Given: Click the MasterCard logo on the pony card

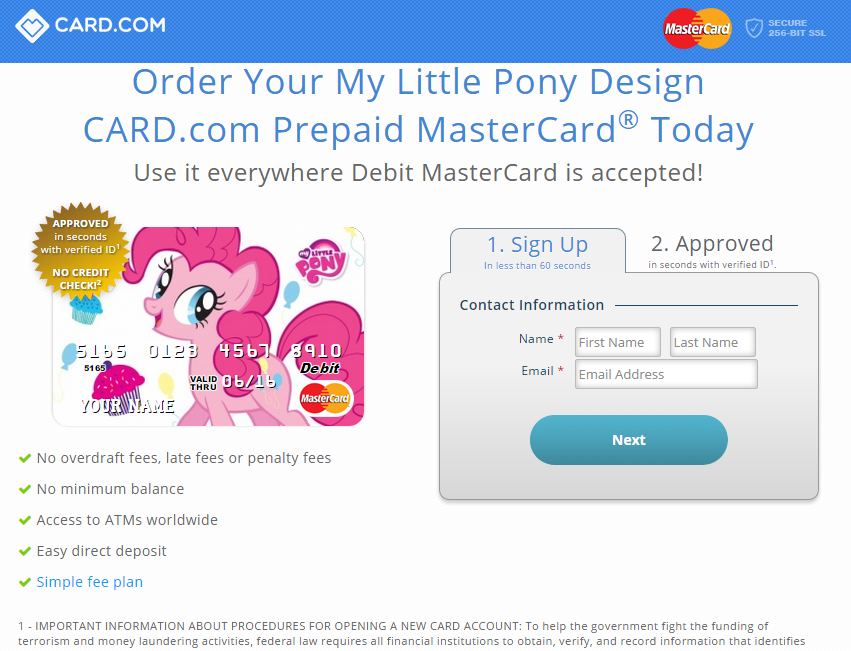Looking at the screenshot, I should pos(325,398).
